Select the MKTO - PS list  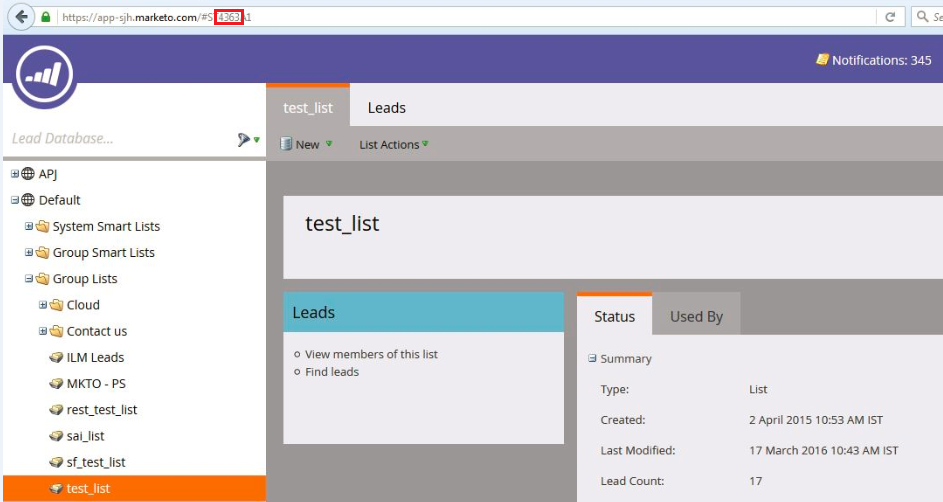pyautogui.click(x=96, y=384)
